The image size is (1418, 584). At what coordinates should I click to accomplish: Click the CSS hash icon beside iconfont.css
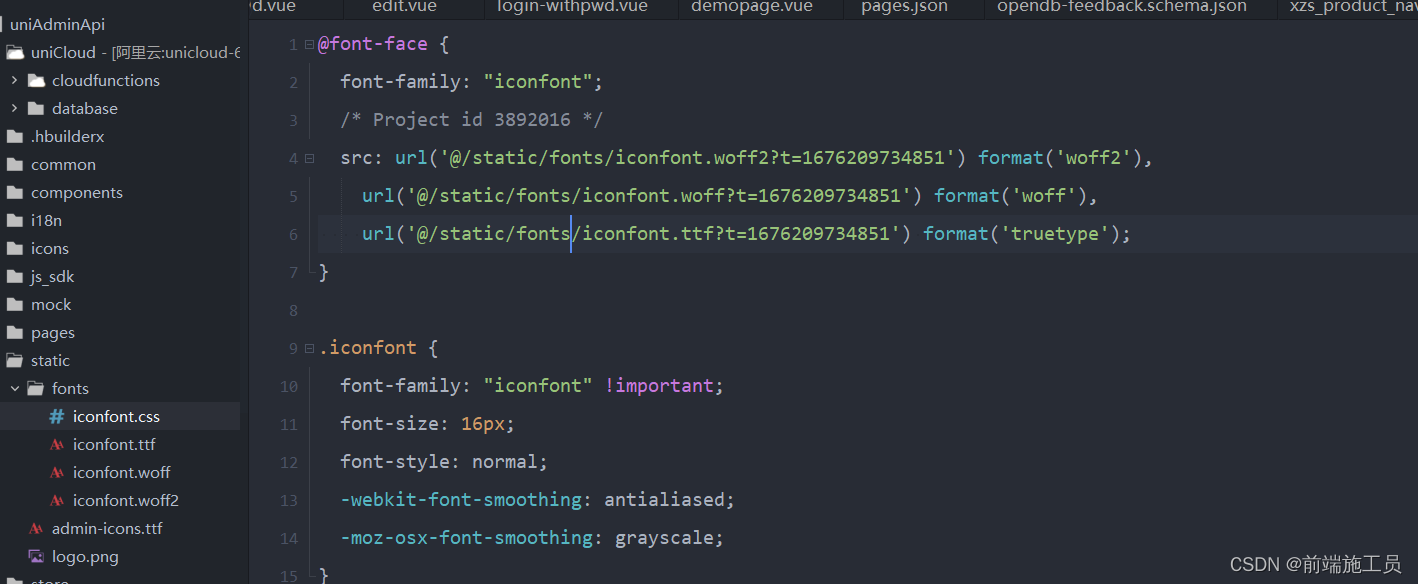coord(57,416)
